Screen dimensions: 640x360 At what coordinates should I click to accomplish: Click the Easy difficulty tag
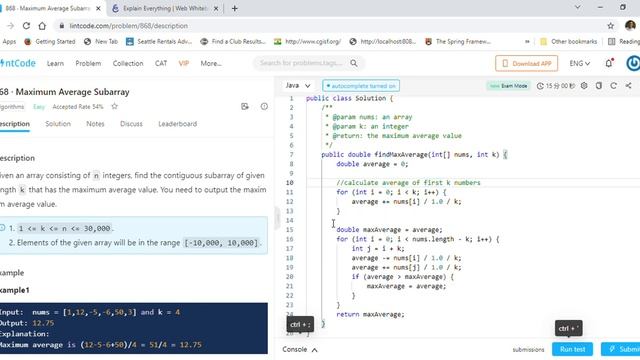point(39,107)
